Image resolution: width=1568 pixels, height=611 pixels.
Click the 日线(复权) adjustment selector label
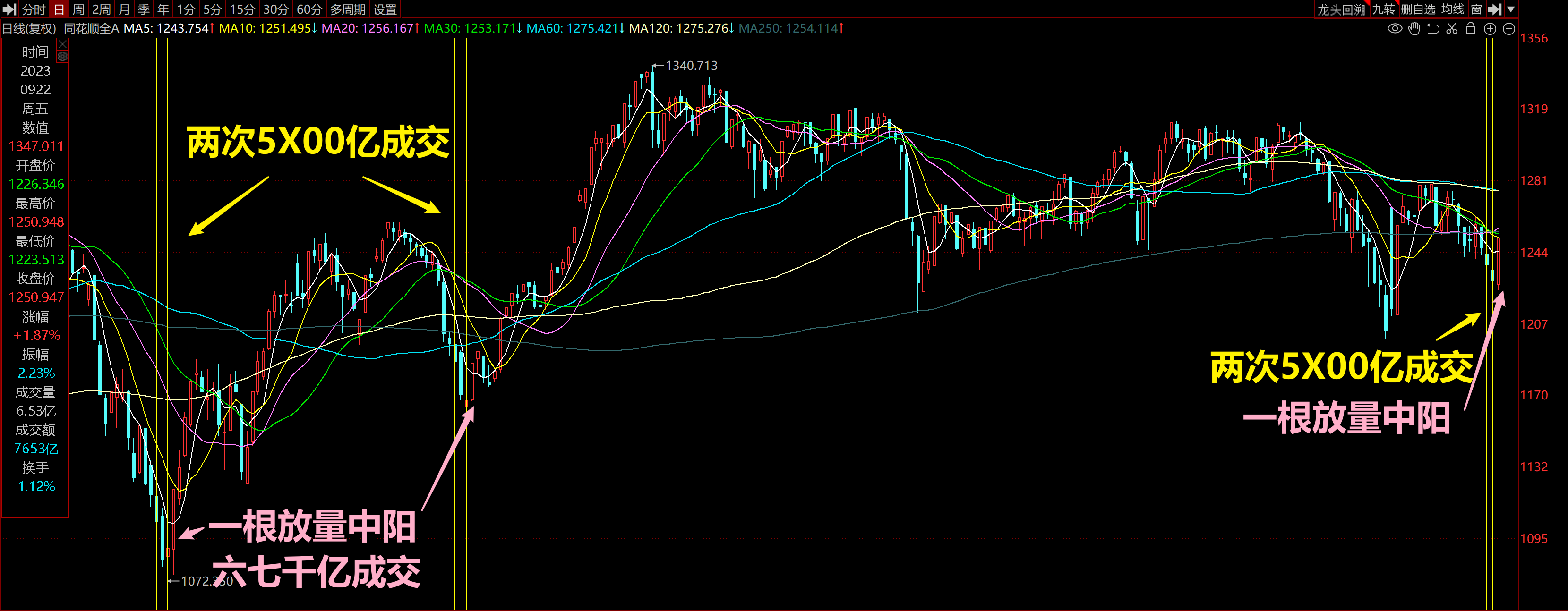(29, 29)
